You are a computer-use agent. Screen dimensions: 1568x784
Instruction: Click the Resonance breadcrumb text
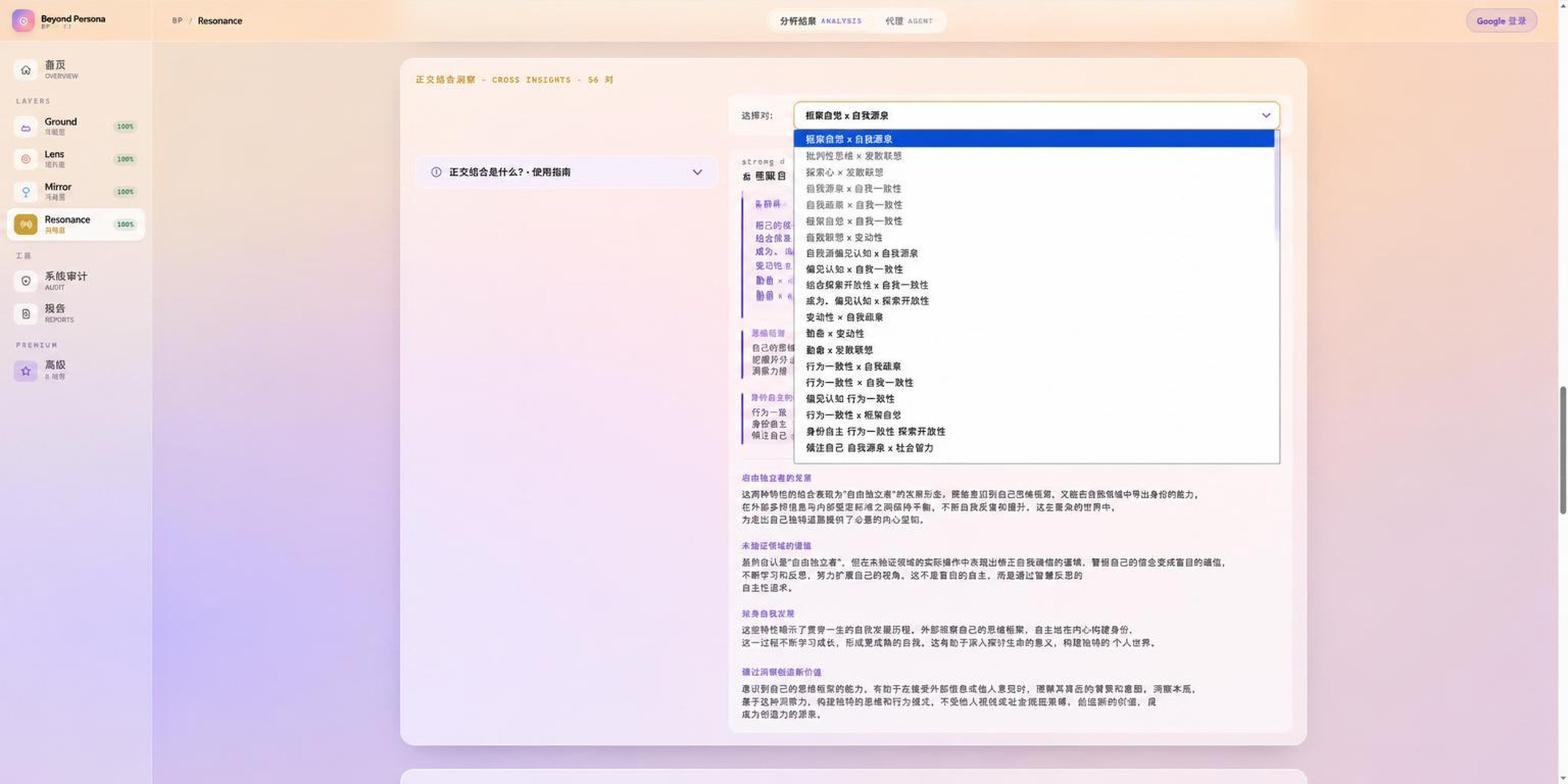tap(219, 21)
